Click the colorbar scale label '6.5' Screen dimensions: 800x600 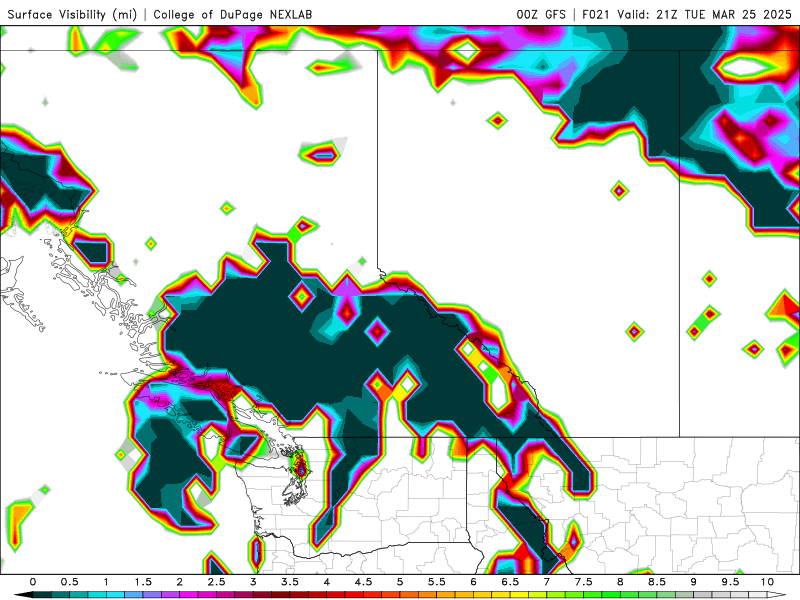[510, 582]
